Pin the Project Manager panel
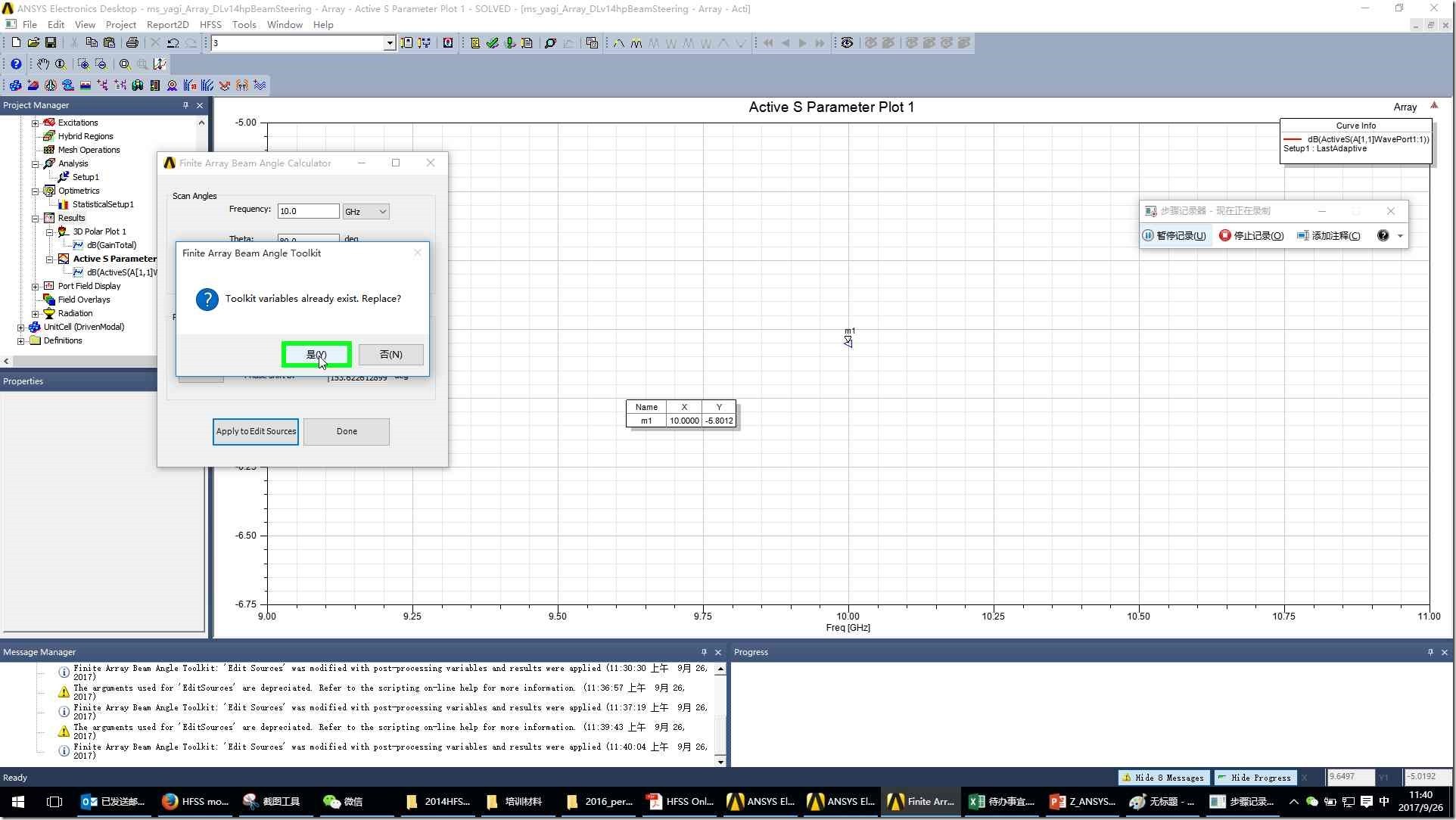This screenshot has width=1456, height=820. pos(185,105)
